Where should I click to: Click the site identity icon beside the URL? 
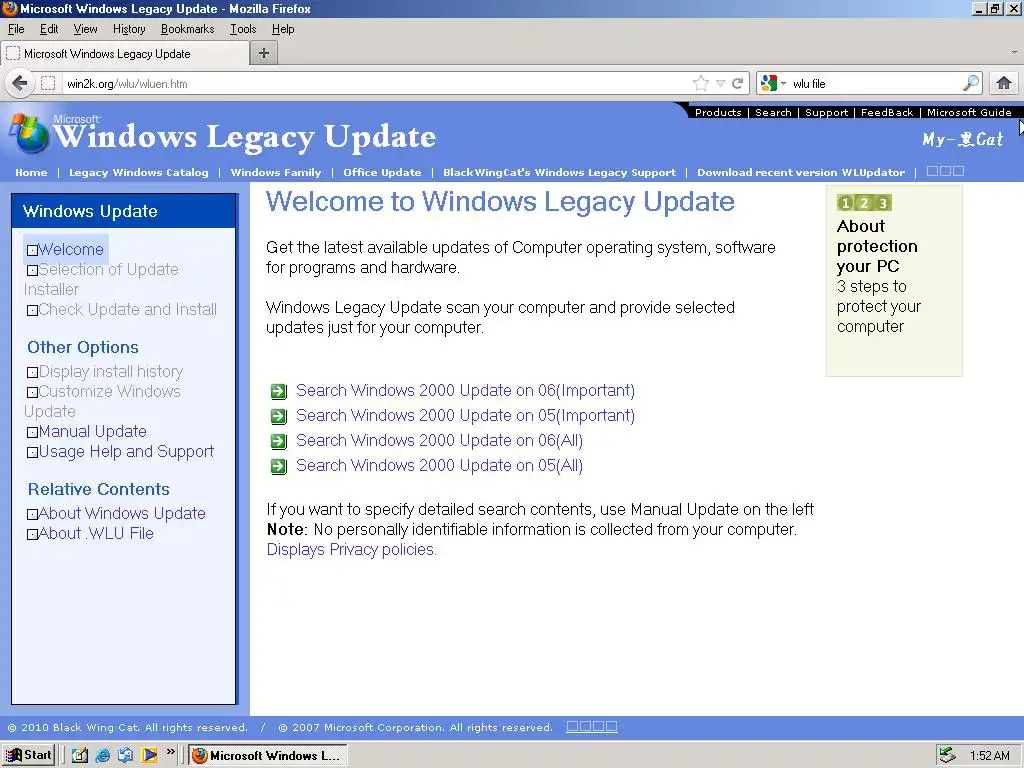(x=48, y=84)
